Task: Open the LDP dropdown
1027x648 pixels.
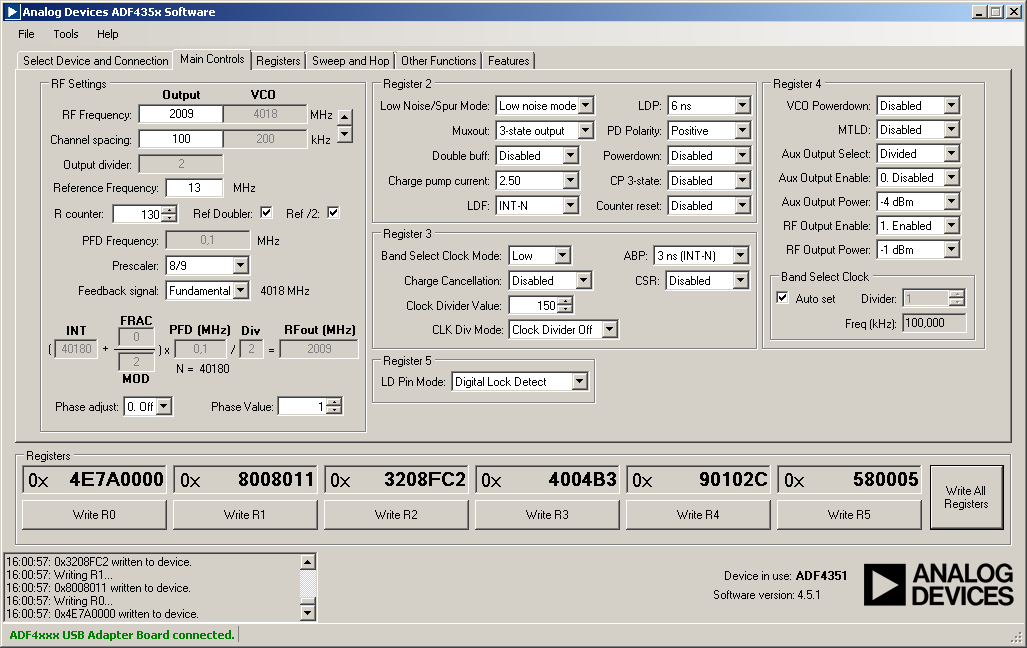Action: point(742,105)
